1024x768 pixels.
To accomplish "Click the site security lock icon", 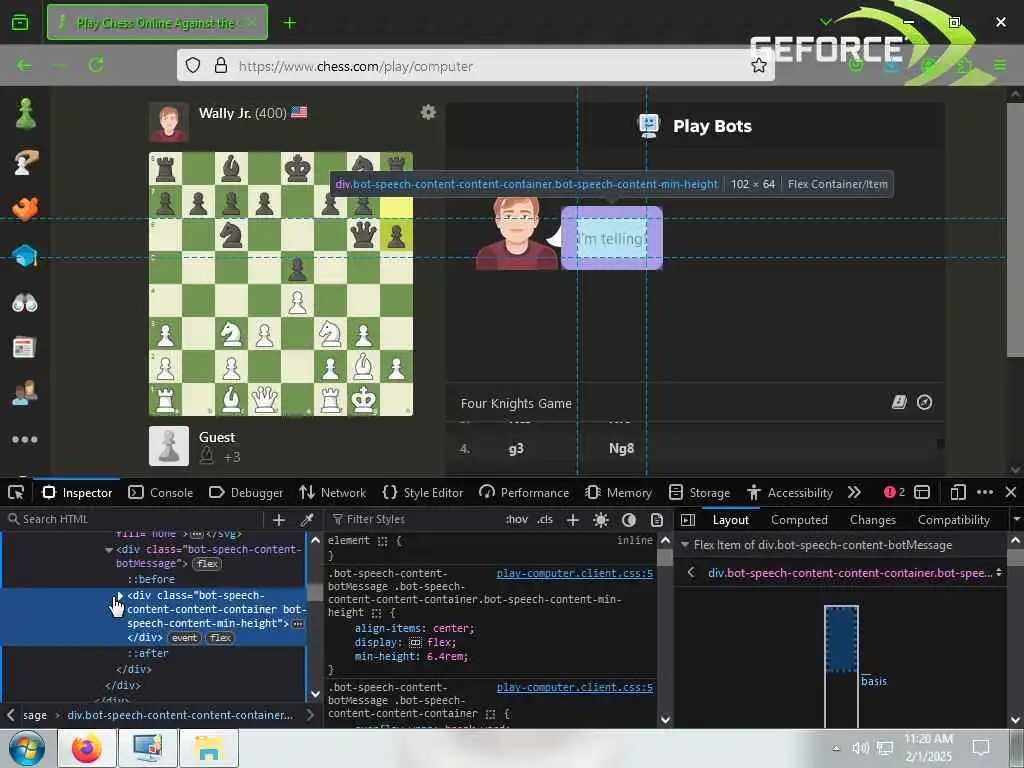I will tap(221, 65).
